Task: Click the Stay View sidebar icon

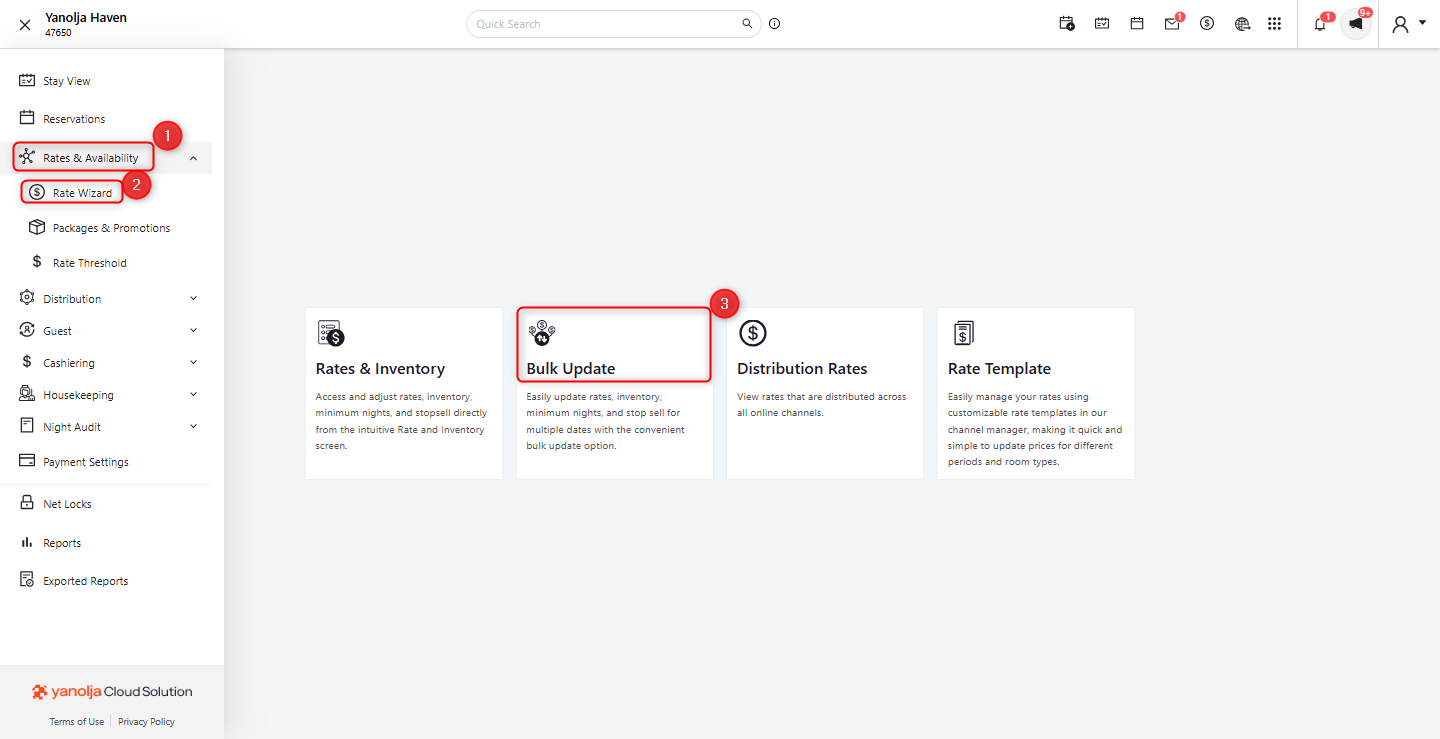Action: pyautogui.click(x=27, y=80)
